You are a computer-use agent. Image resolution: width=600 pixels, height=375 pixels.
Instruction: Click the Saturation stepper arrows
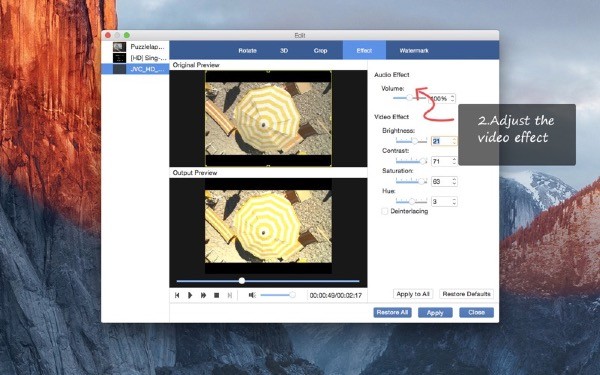(454, 181)
